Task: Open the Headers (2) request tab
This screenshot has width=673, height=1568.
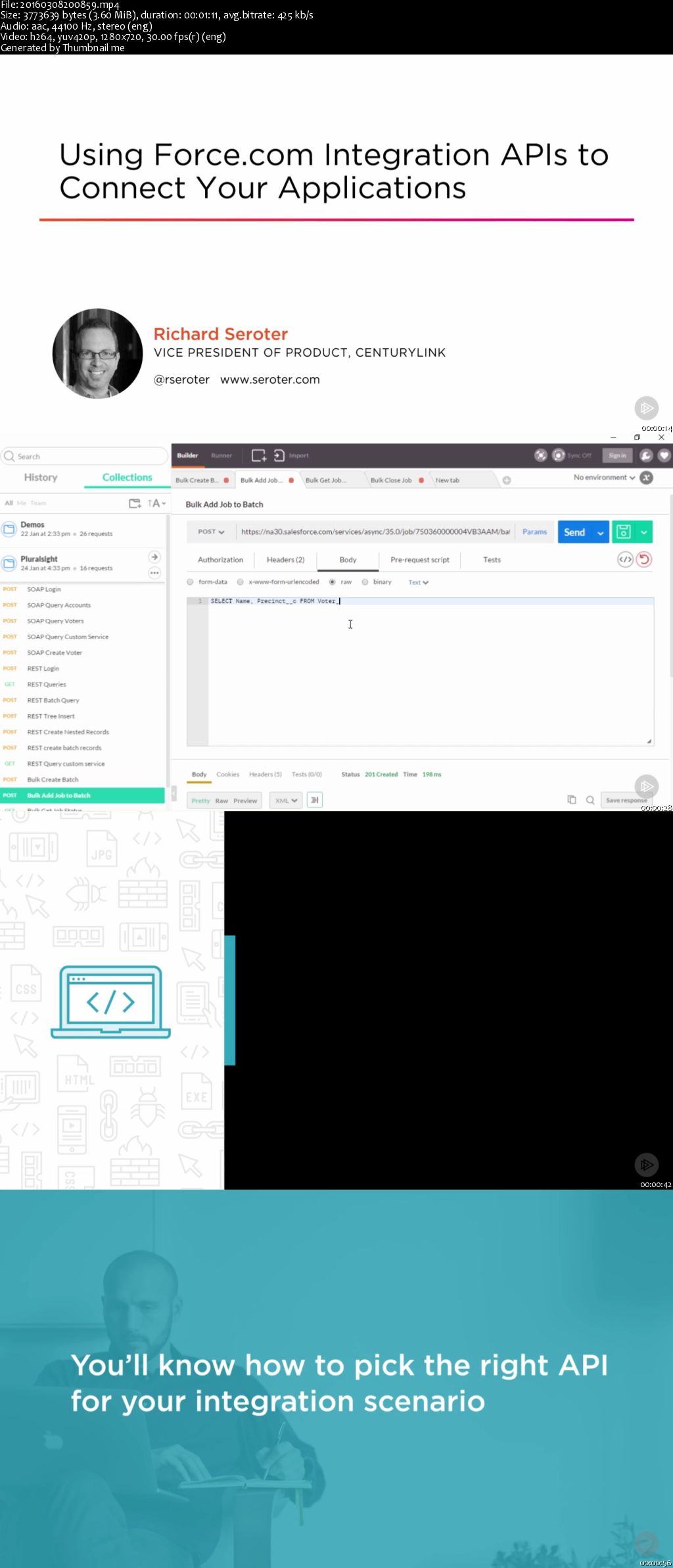Action: pos(285,560)
